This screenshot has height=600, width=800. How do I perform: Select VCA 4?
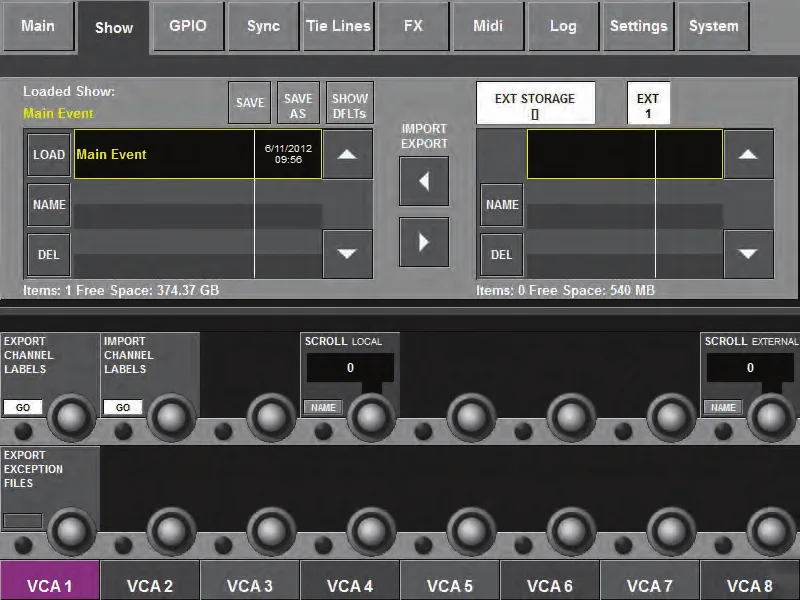point(349,580)
